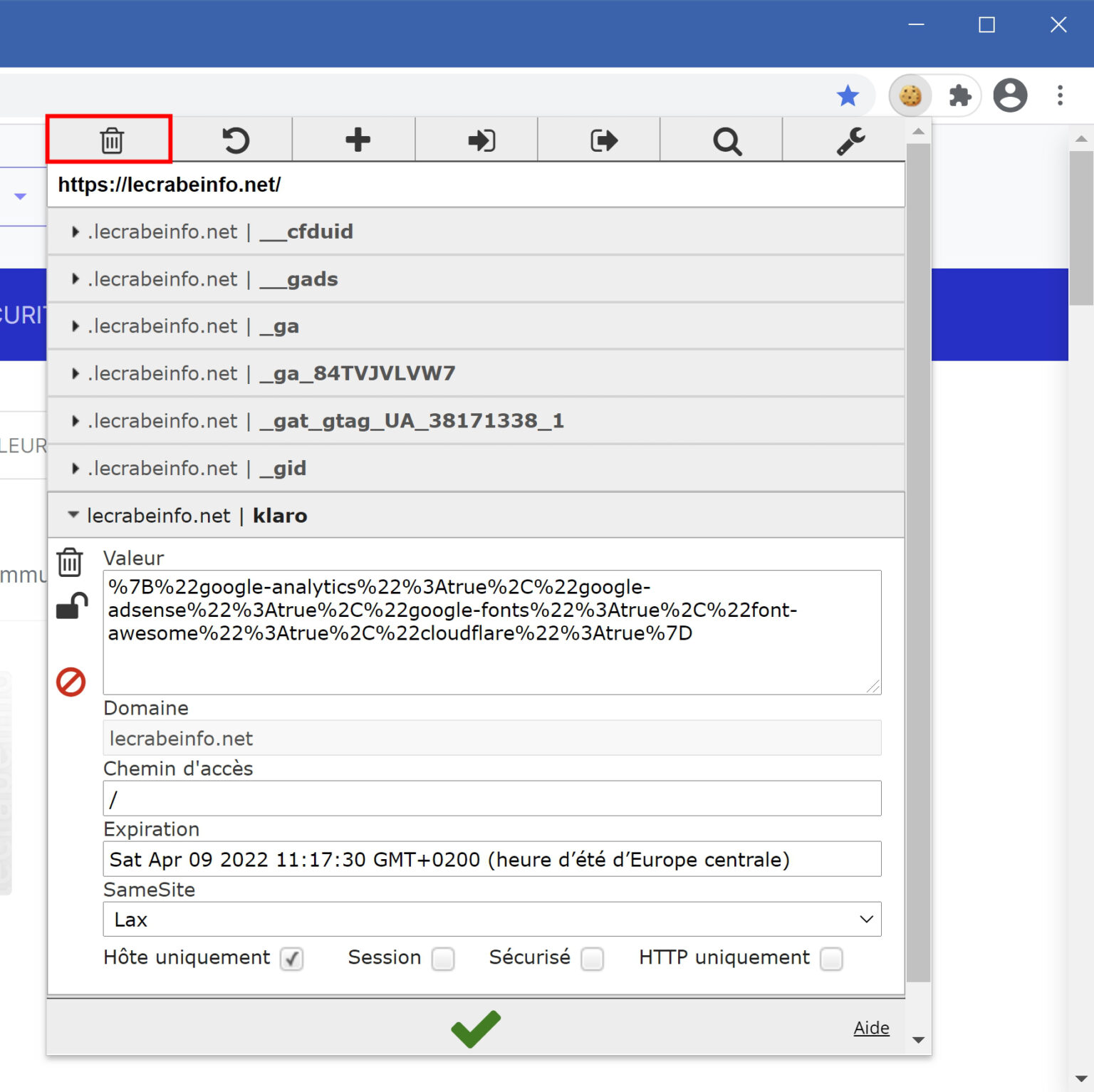Click the delete all cookies trash icon
Image resolution: width=1094 pixels, height=1092 pixels.
111,140
